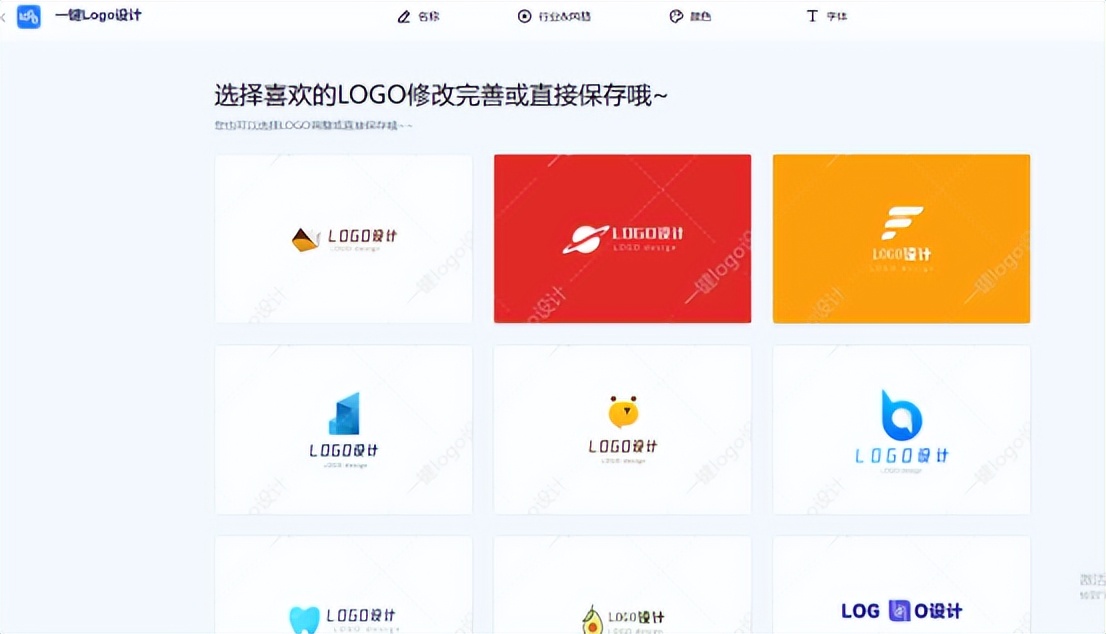This screenshot has height=634, width=1106.
Task: Click the 一键Logo设计 app logo icon
Action: pyautogui.click(x=28, y=16)
